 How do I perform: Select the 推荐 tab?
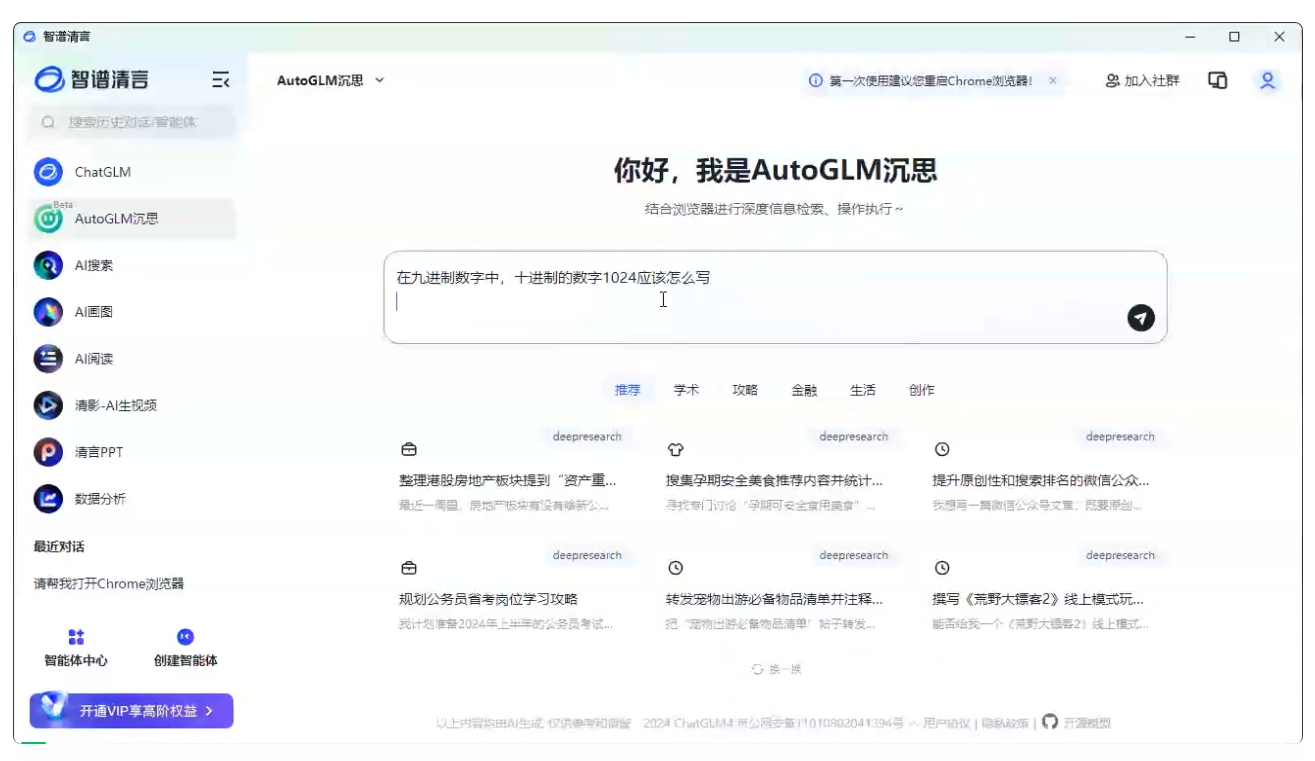point(627,390)
